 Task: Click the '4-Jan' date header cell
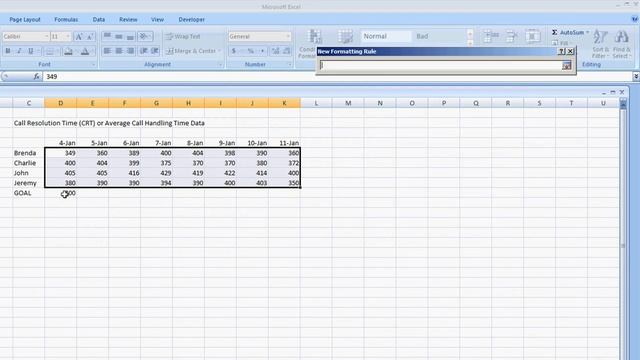[x=60, y=143]
